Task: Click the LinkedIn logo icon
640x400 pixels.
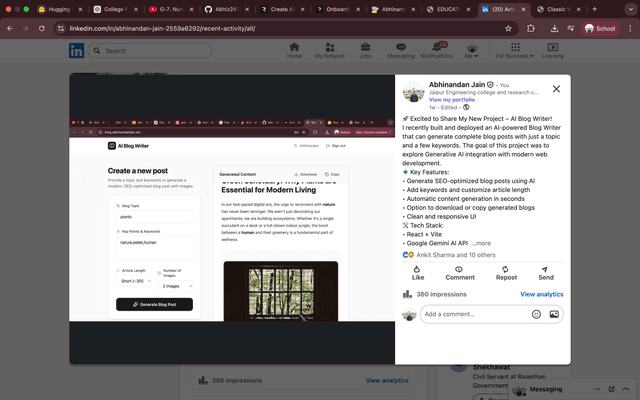Action: (76, 51)
